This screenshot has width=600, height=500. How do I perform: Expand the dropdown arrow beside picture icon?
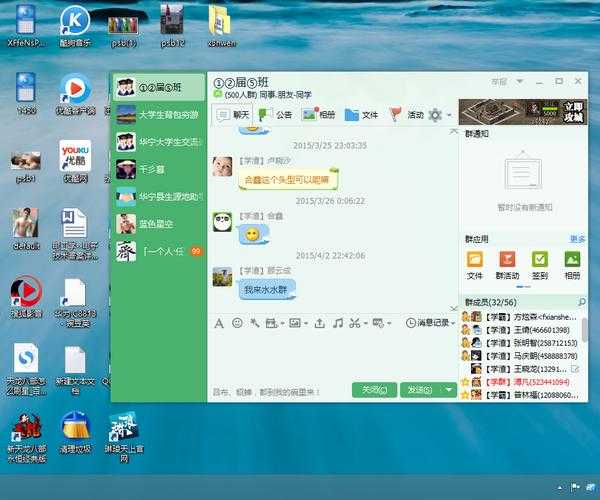click(x=306, y=324)
